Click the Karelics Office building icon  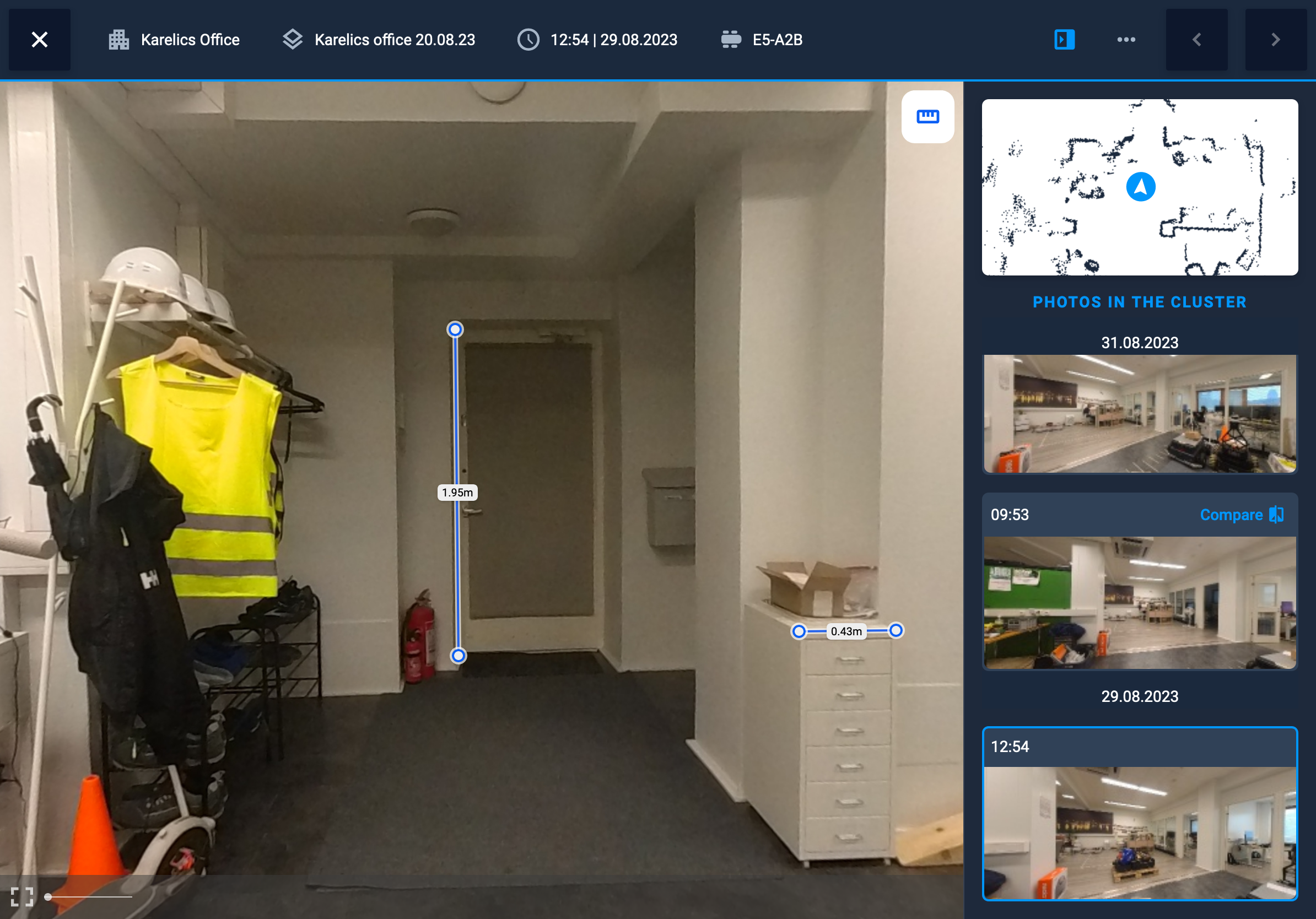click(118, 40)
